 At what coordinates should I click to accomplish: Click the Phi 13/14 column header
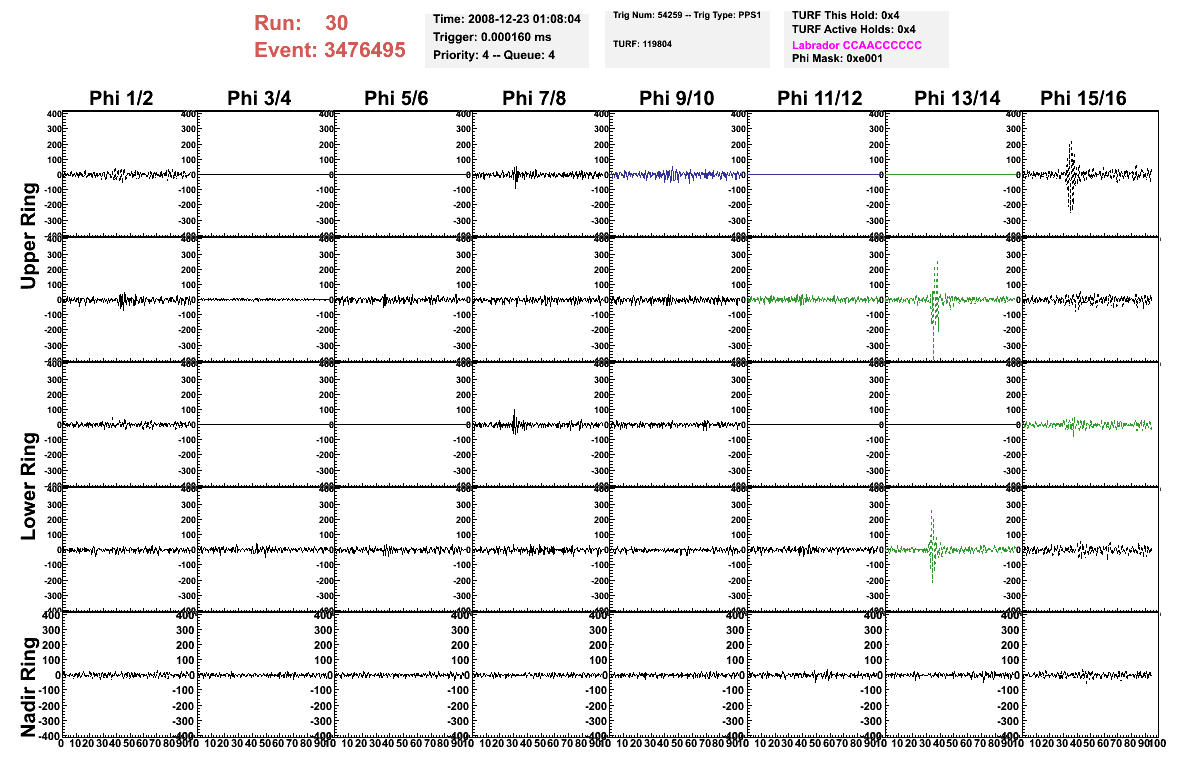tap(957, 98)
